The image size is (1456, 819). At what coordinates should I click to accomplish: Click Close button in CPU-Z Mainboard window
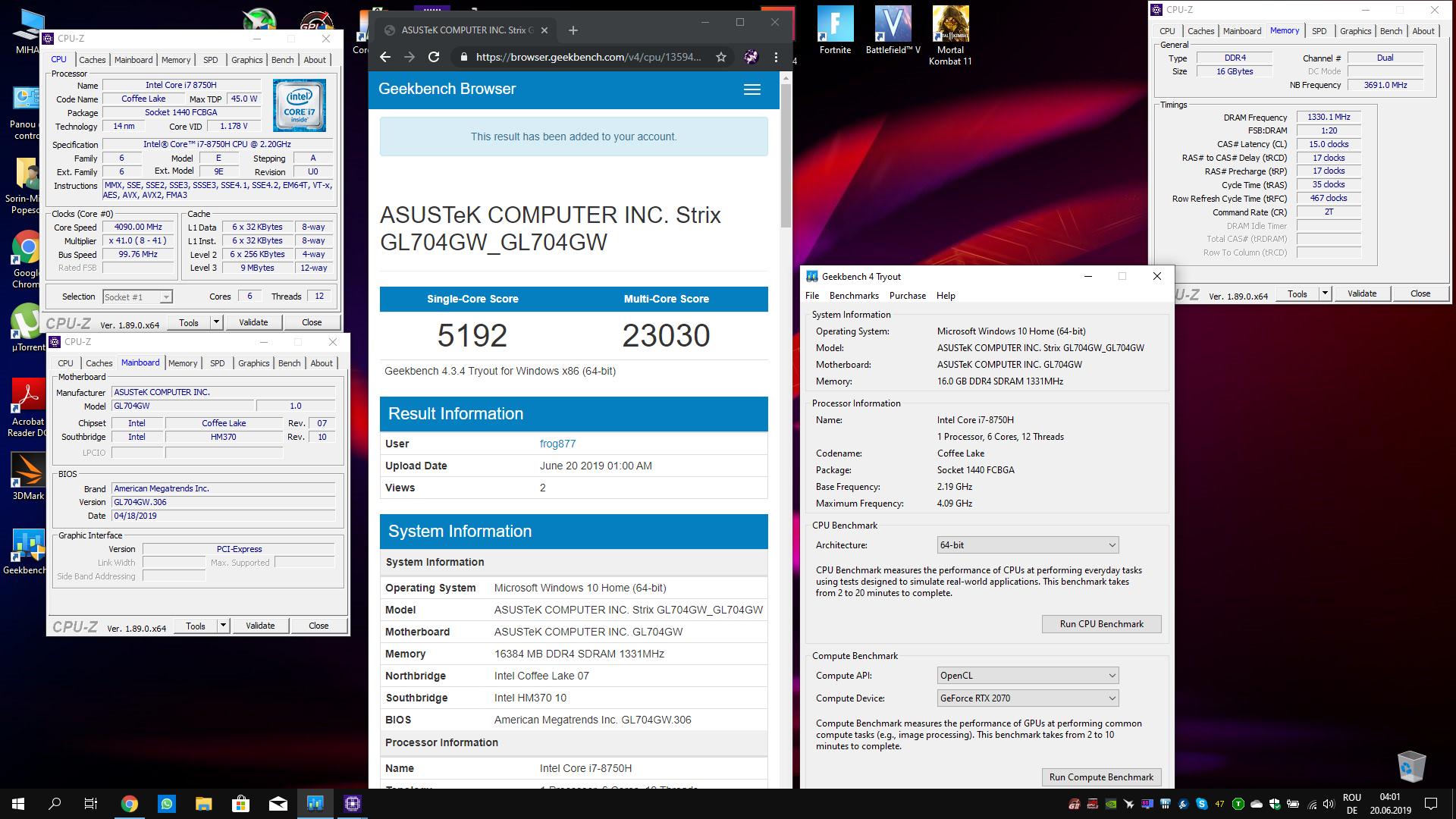318,626
